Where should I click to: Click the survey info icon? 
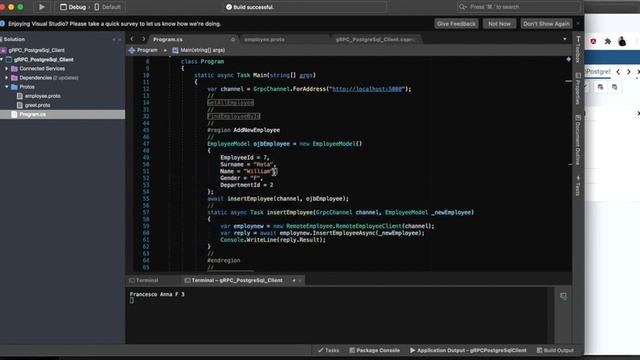pyautogui.click(x=2, y=24)
